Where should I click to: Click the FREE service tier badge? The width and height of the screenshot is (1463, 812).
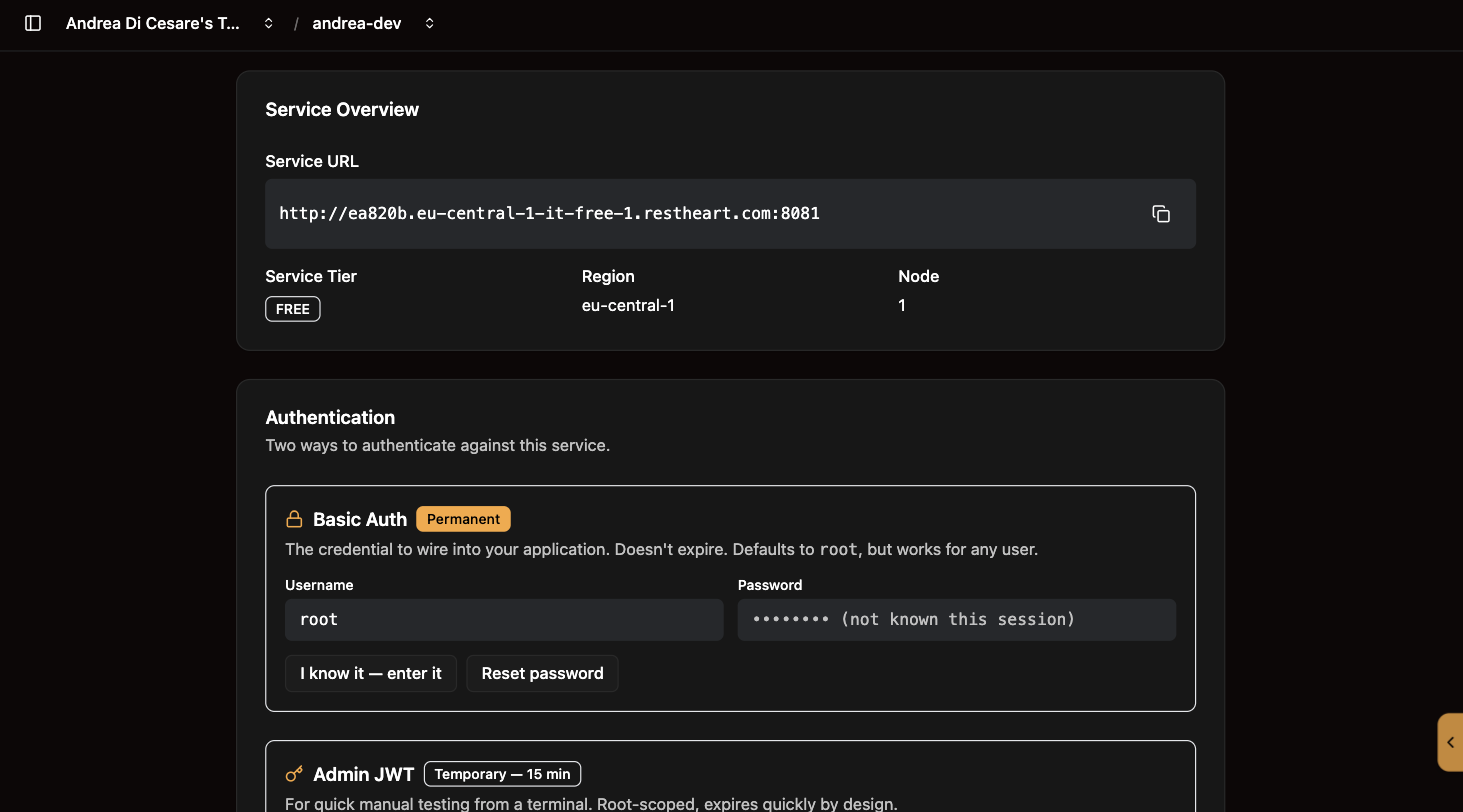293,309
